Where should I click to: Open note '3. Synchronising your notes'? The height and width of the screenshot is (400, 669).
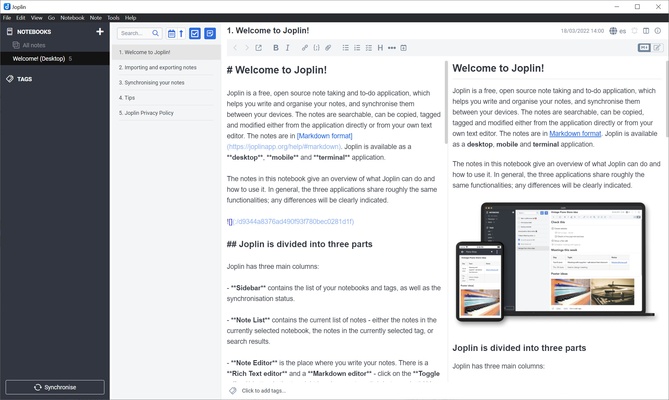coord(166,83)
